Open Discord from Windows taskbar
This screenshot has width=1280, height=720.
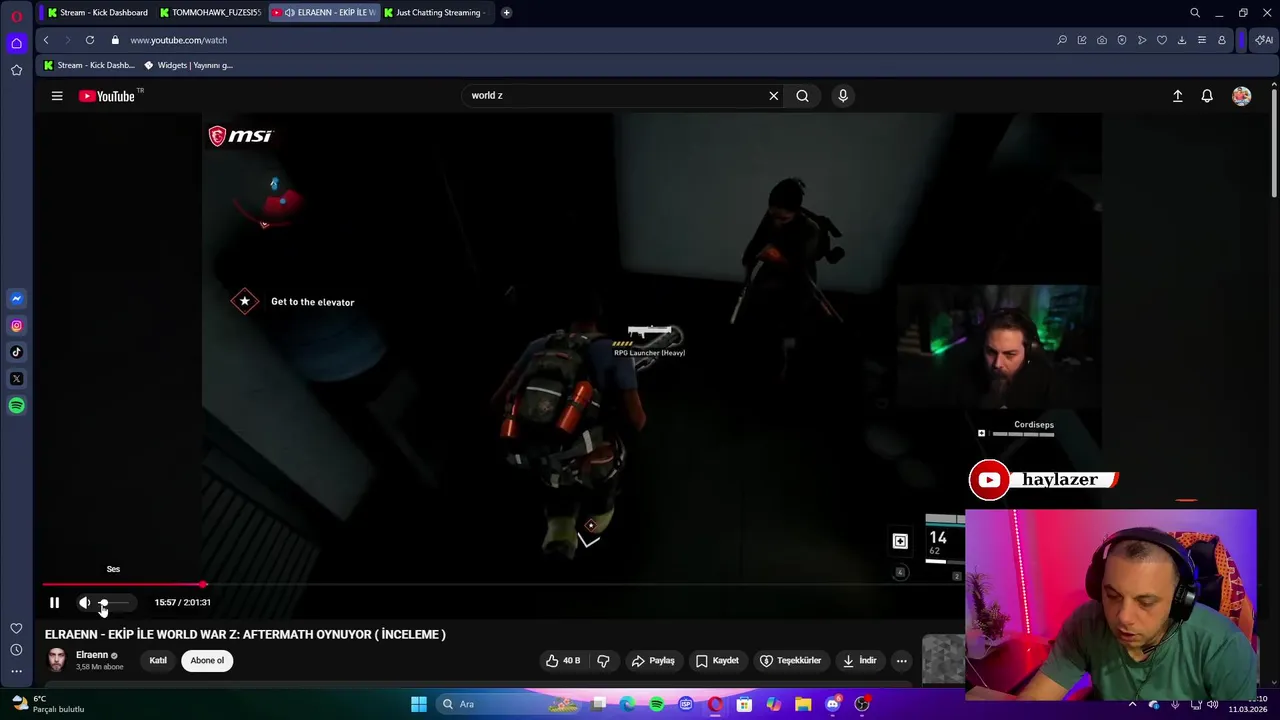pos(832,704)
